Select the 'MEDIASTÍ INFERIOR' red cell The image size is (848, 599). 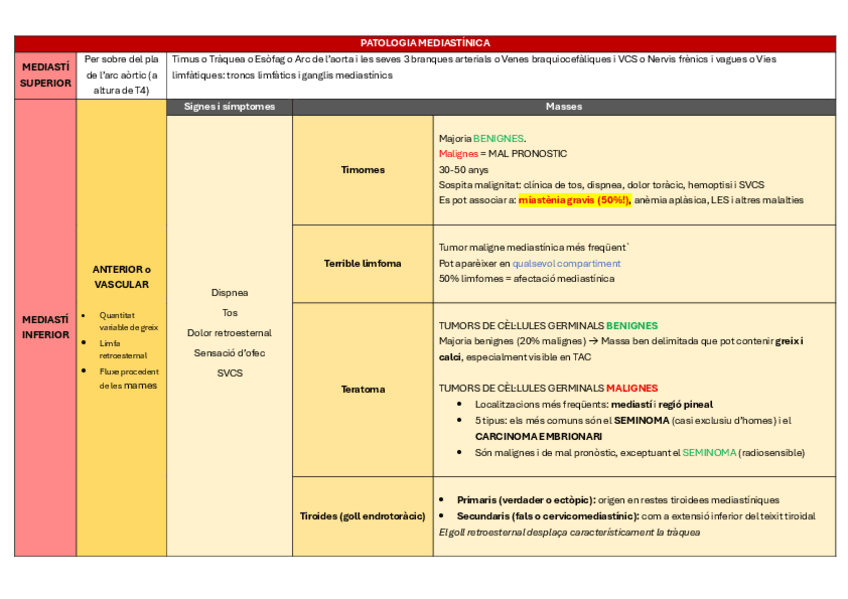(x=45, y=327)
